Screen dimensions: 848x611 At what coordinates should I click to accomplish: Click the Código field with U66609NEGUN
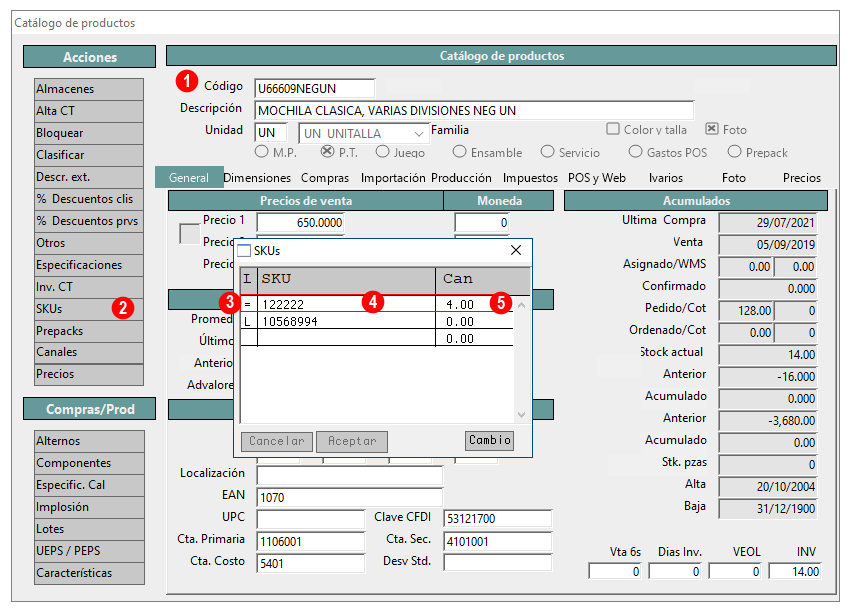[x=314, y=89]
